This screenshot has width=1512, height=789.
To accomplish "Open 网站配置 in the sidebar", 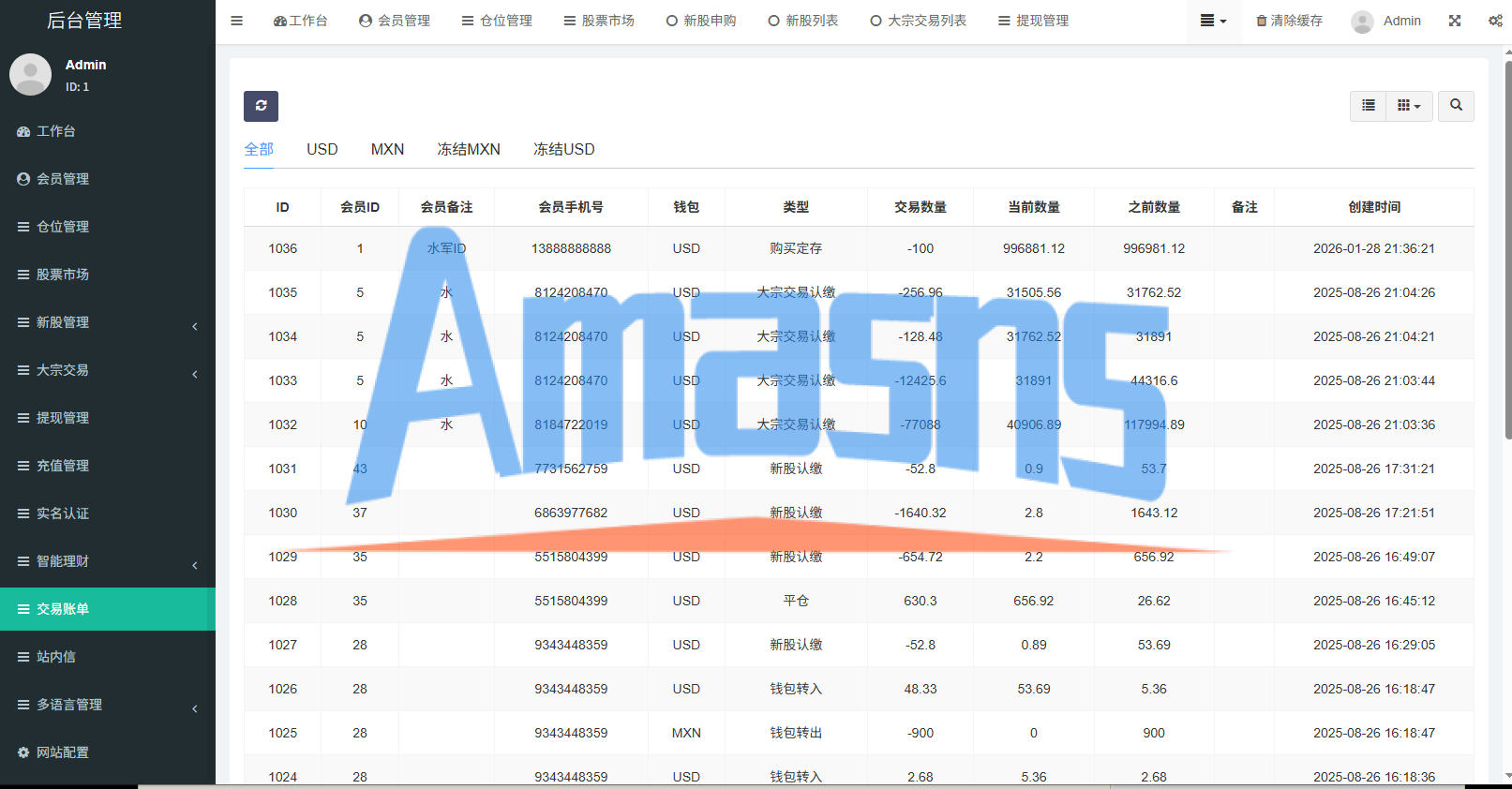I will (108, 752).
